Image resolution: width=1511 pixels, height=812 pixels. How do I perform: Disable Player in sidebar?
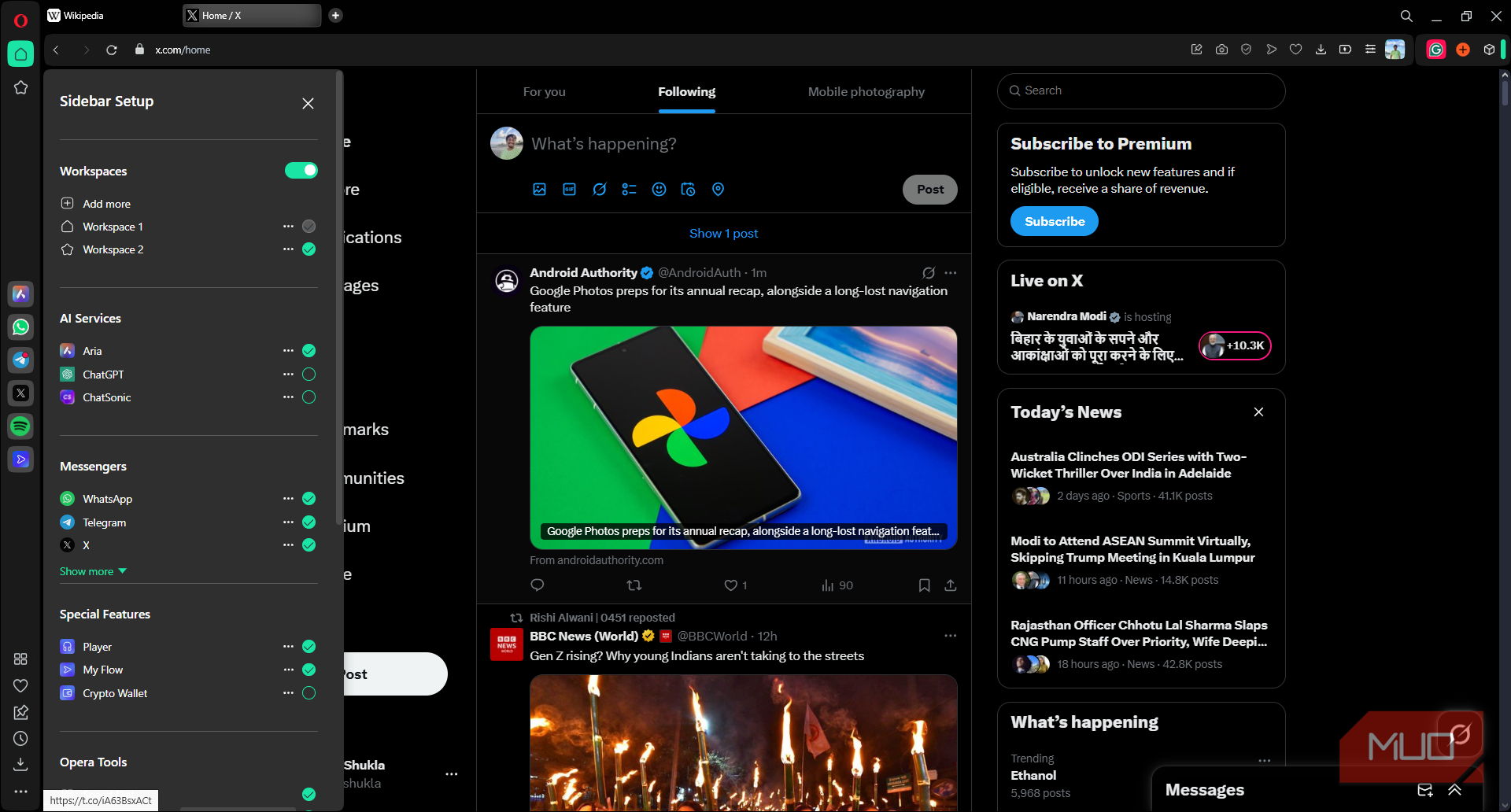coord(309,646)
